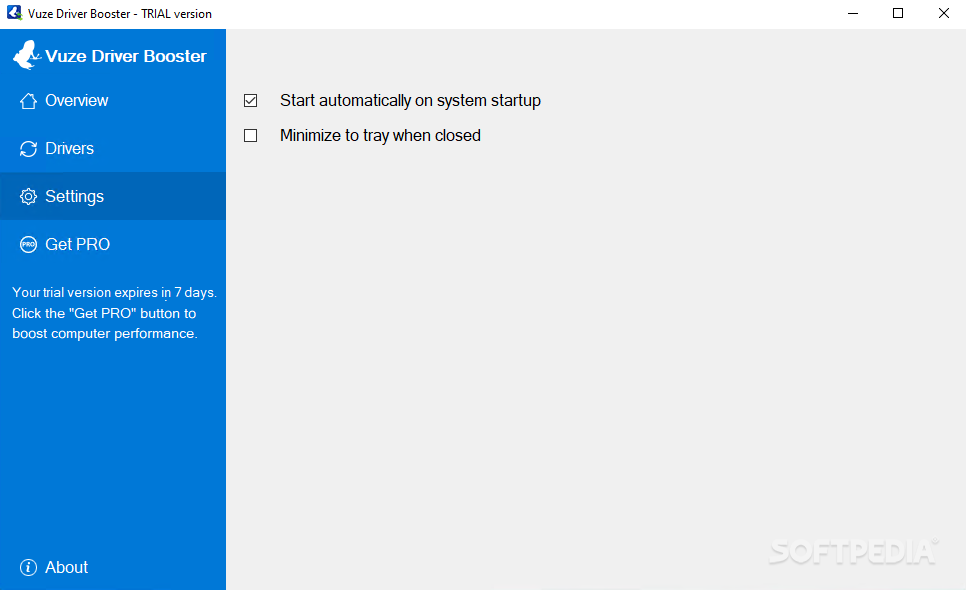The height and width of the screenshot is (590, 966).
Task: Minimize the Vuze Driver Booster window
Action: (x=853, y=14)
